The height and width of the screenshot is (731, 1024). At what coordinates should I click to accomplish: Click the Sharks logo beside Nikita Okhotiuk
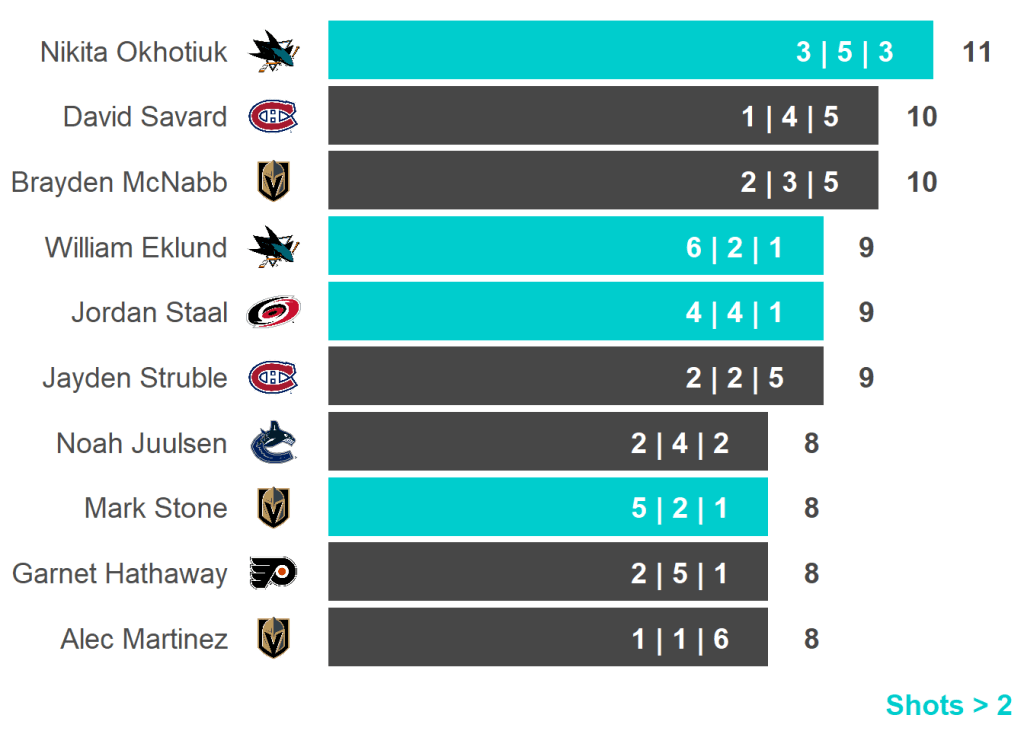point(273,51)
